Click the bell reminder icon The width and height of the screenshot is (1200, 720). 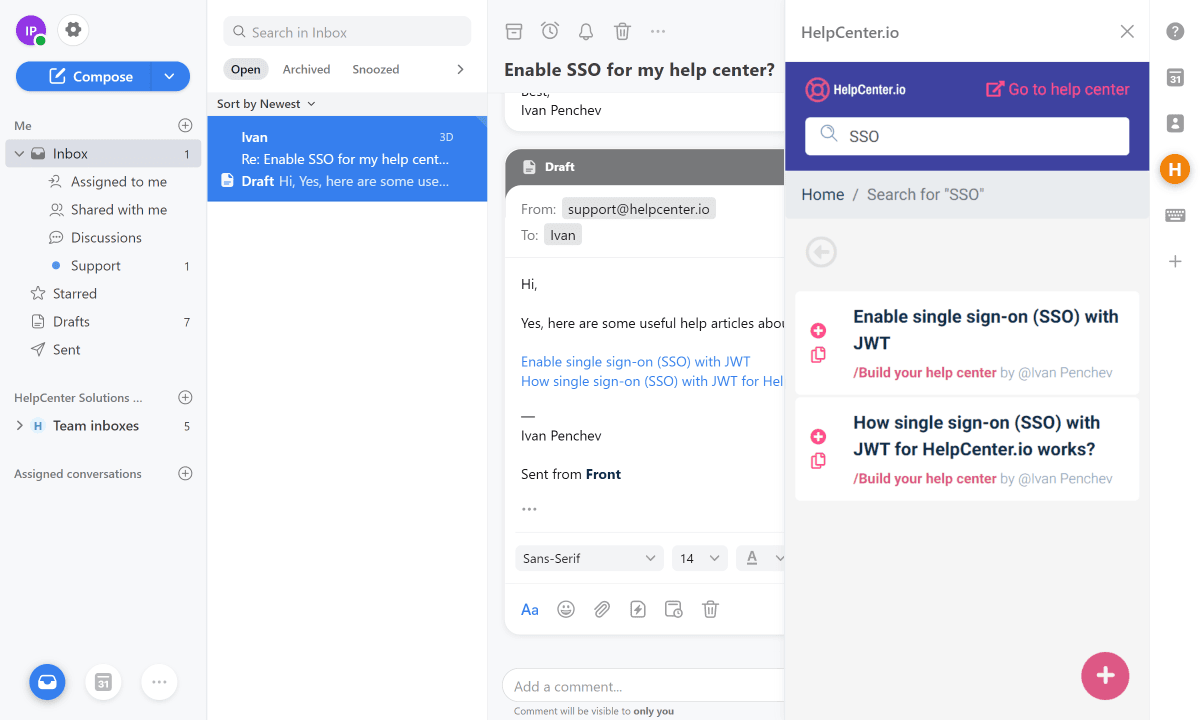click(586, 31)
